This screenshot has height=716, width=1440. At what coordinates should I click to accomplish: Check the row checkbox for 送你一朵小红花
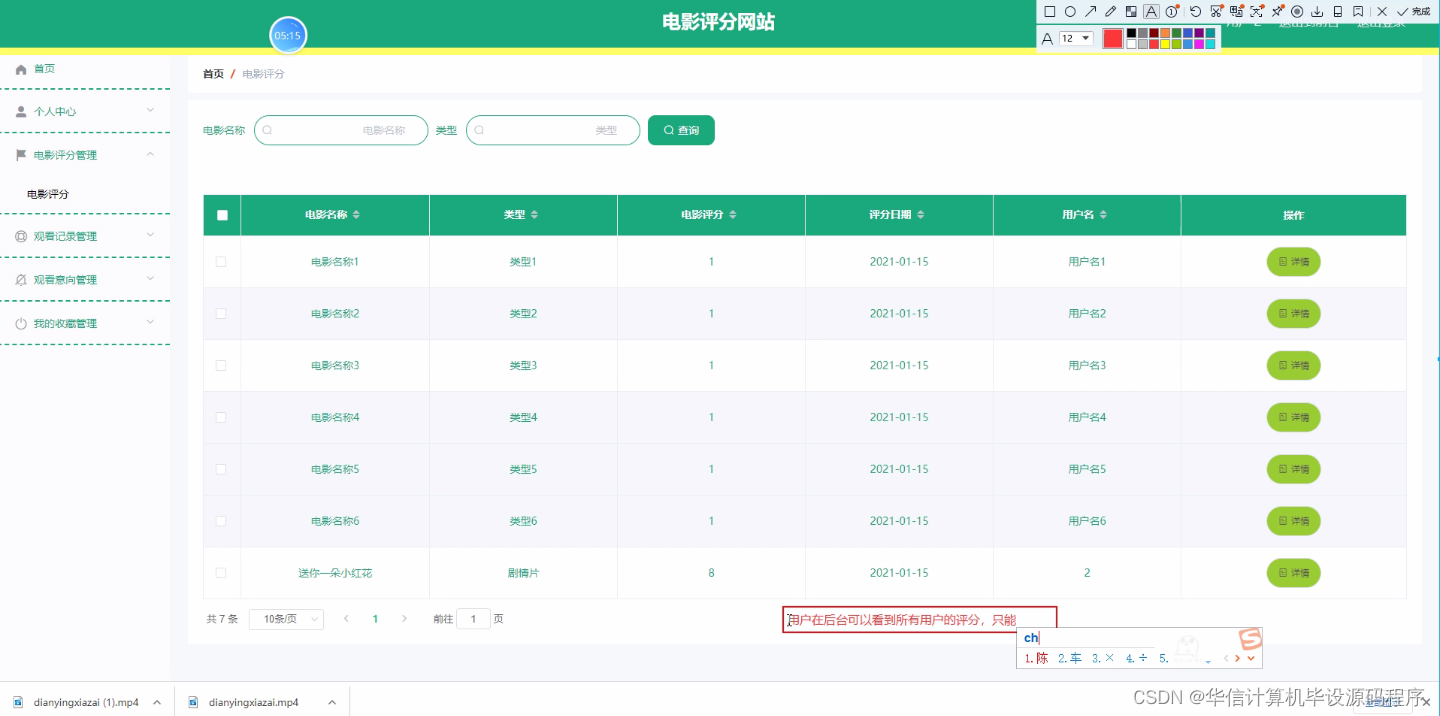[221, 572]
